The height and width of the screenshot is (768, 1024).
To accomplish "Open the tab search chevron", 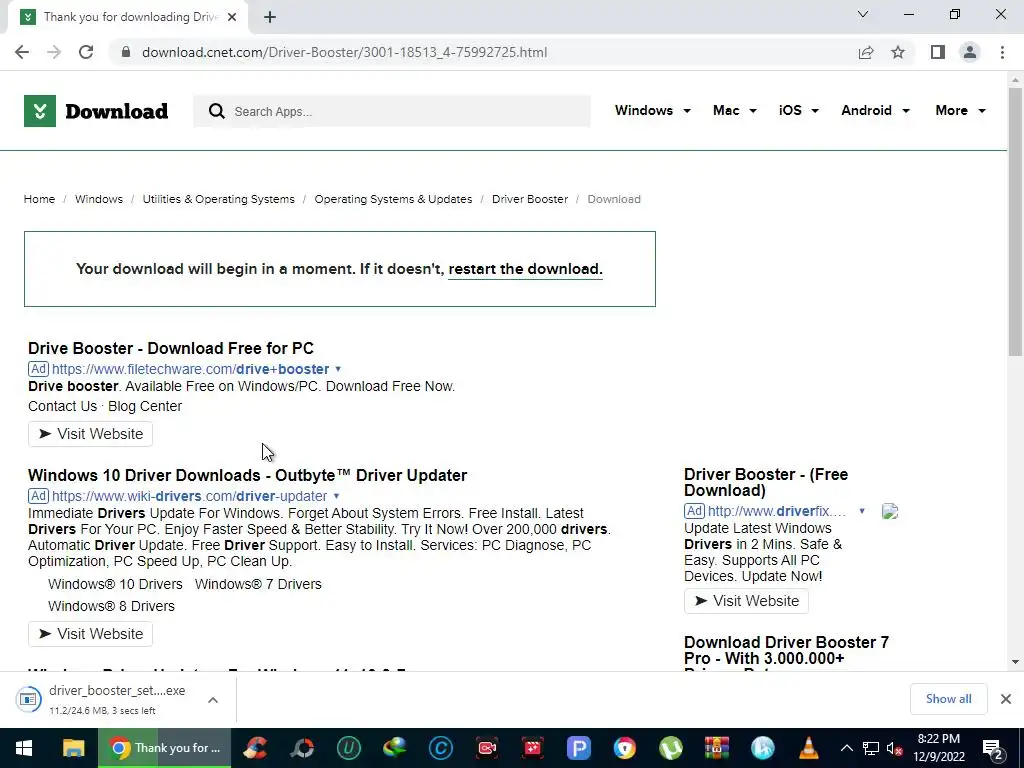I will point(863,14).
